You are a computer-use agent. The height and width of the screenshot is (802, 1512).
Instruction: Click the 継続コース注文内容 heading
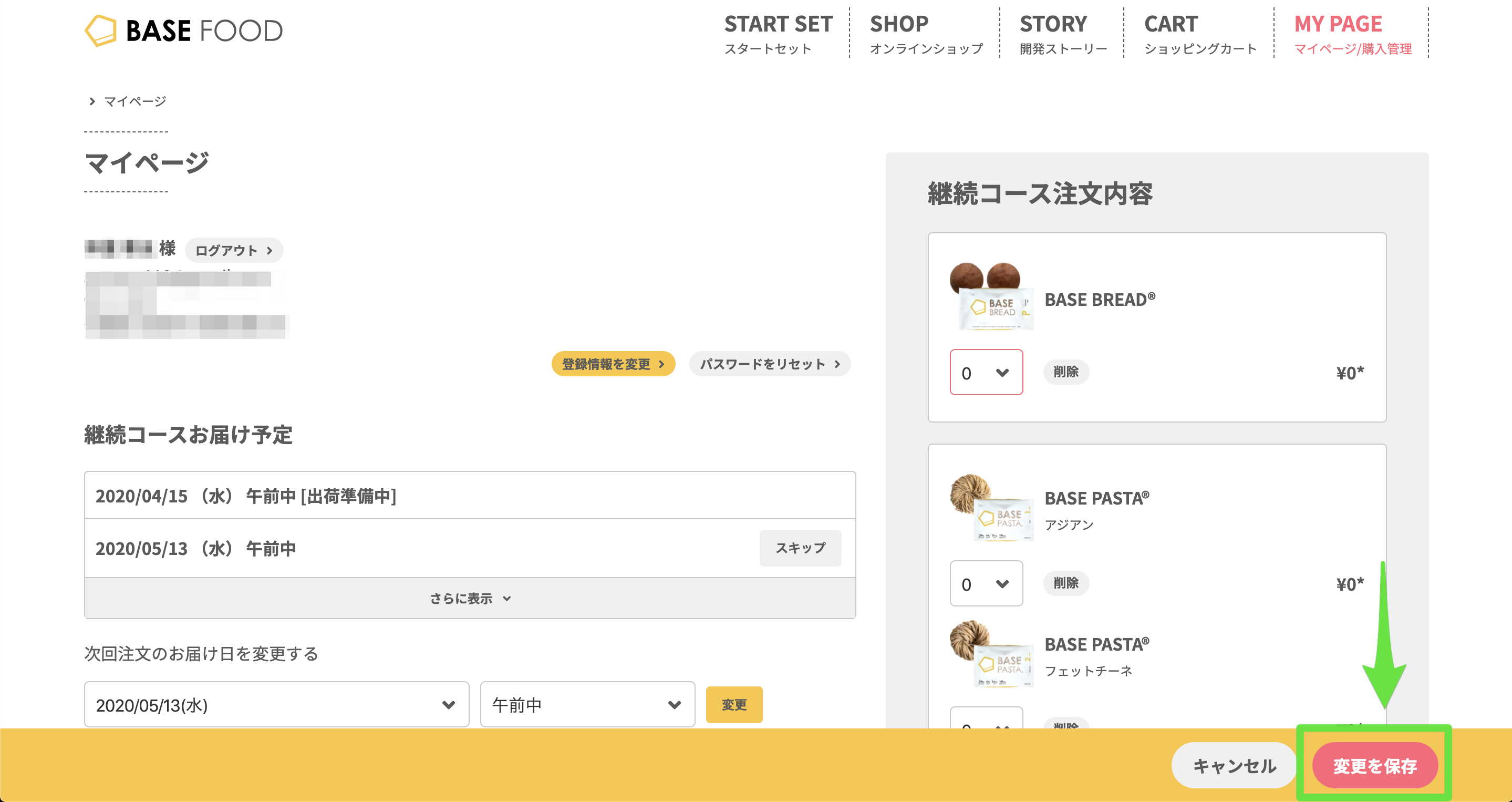click(1040, 194)
